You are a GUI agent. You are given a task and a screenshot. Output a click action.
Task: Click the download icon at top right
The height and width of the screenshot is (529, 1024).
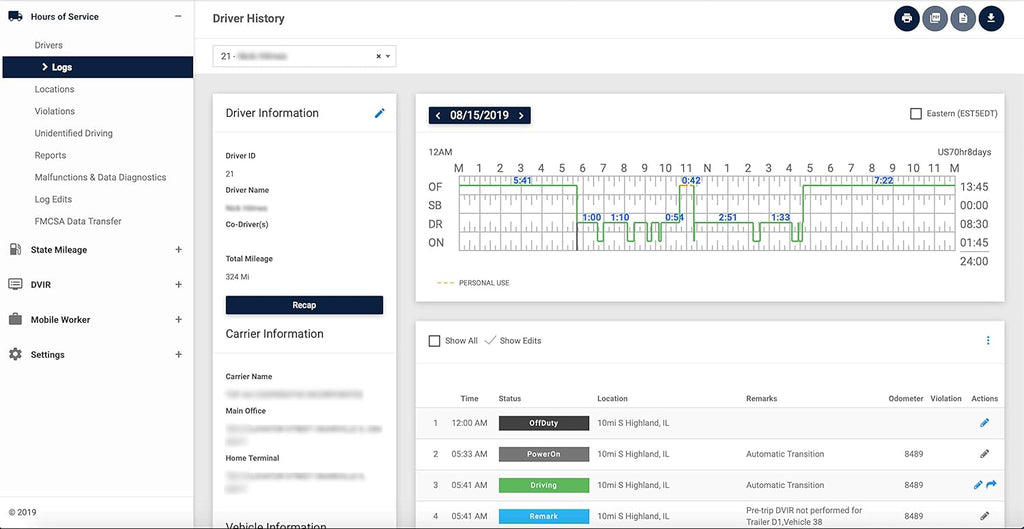point(991,18)
